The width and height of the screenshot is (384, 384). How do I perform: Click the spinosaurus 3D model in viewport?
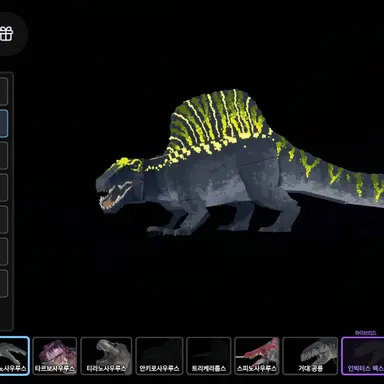coord(240,163)
